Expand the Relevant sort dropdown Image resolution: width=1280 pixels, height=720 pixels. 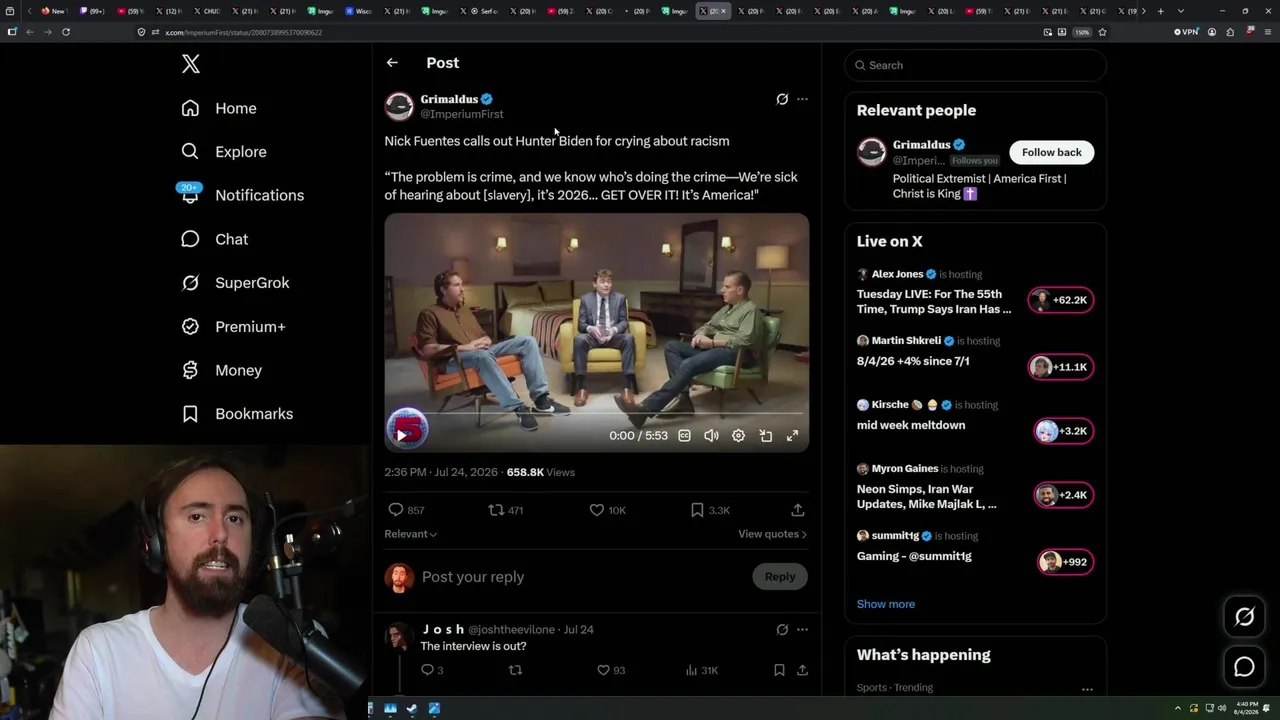(411, 534)
